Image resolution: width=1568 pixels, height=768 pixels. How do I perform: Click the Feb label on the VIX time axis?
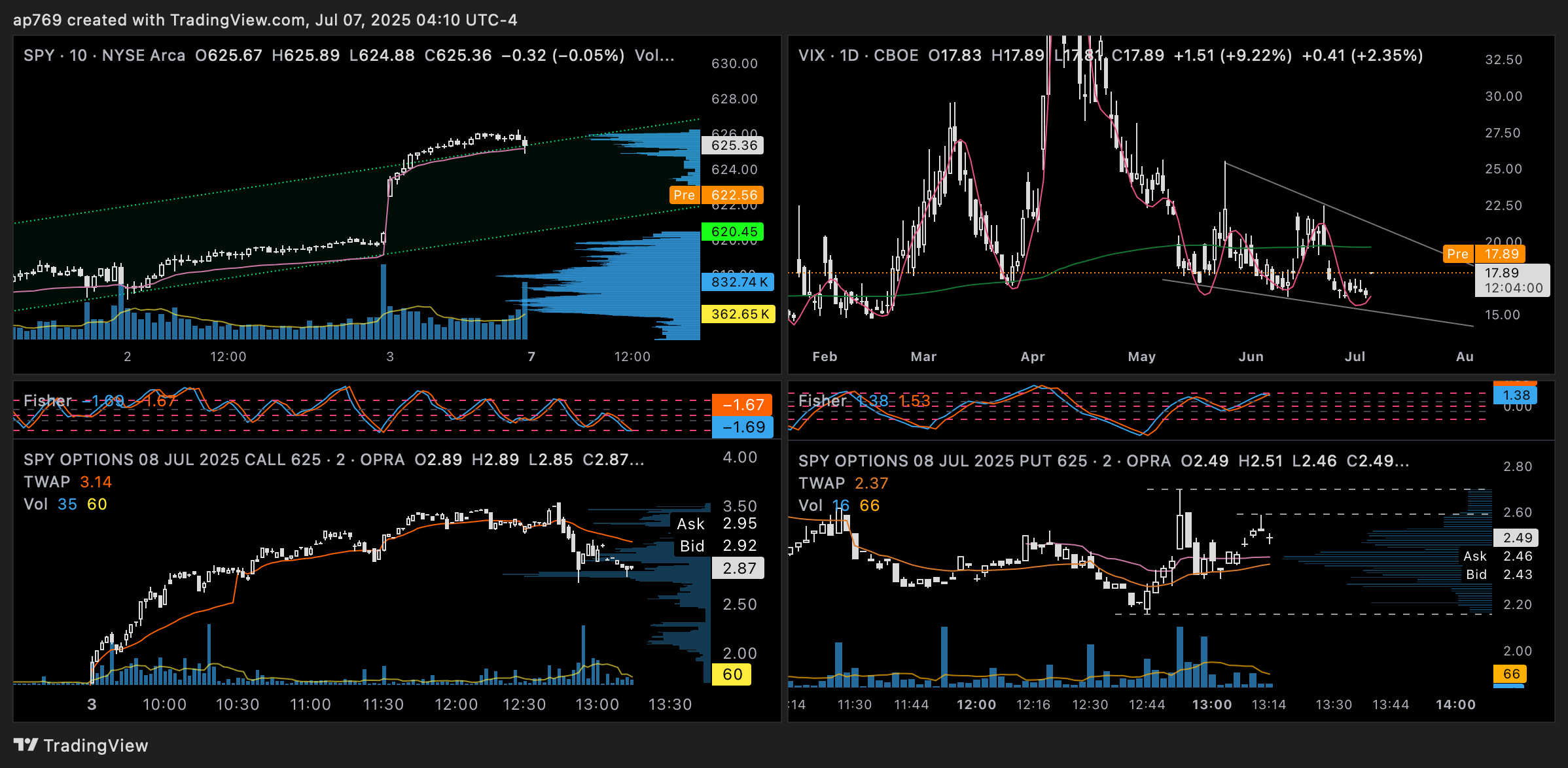(x=825, y=357)
